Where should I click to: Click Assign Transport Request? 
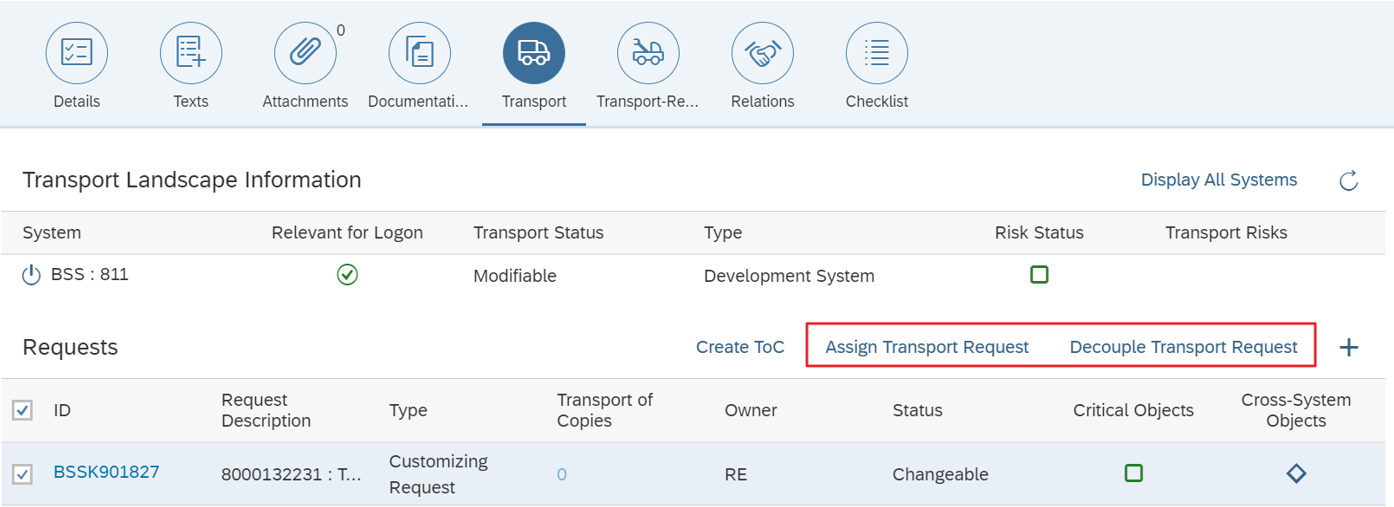coord(926,347)
